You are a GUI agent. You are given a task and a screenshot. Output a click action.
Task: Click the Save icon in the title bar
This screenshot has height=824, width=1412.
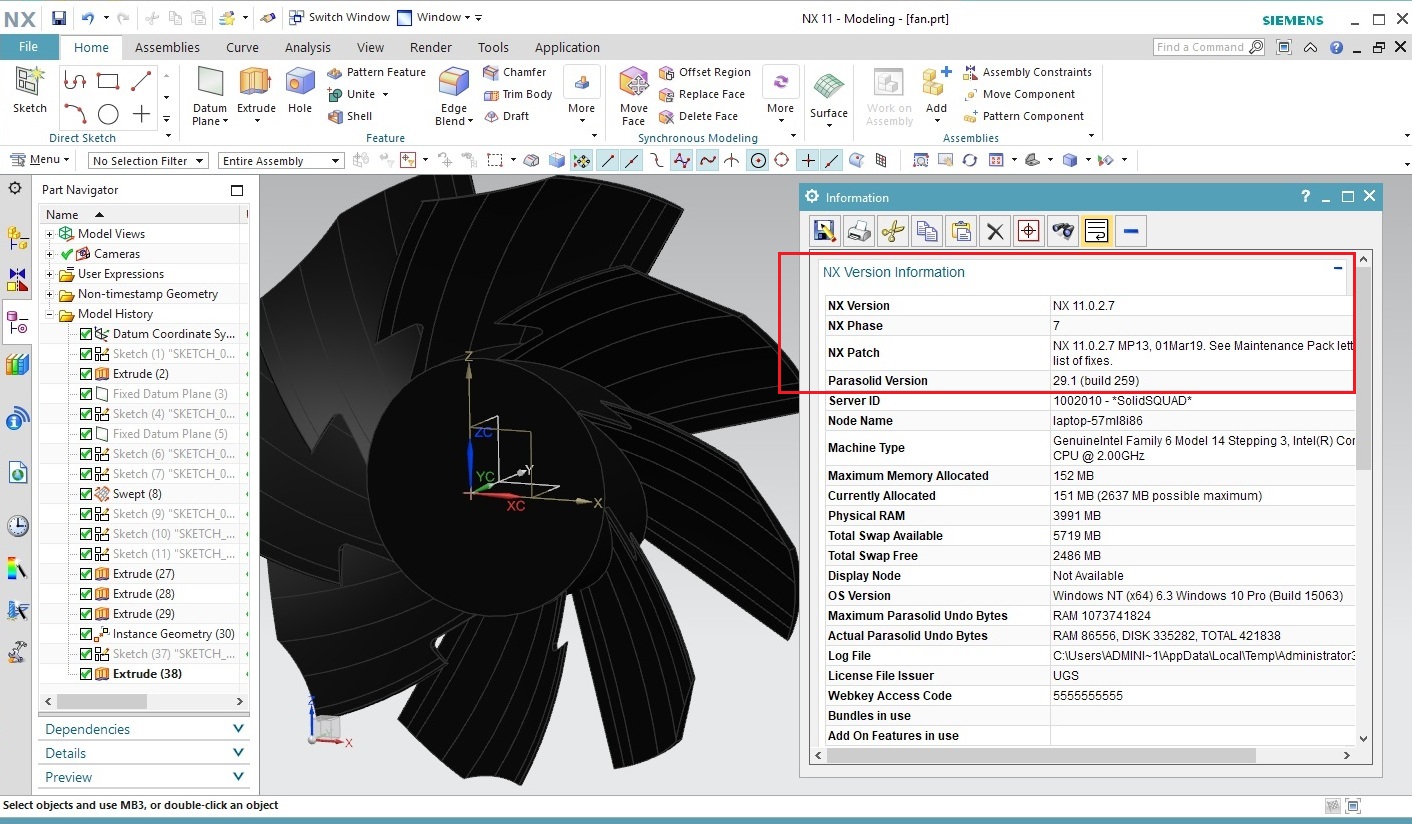tap(59, 17)
